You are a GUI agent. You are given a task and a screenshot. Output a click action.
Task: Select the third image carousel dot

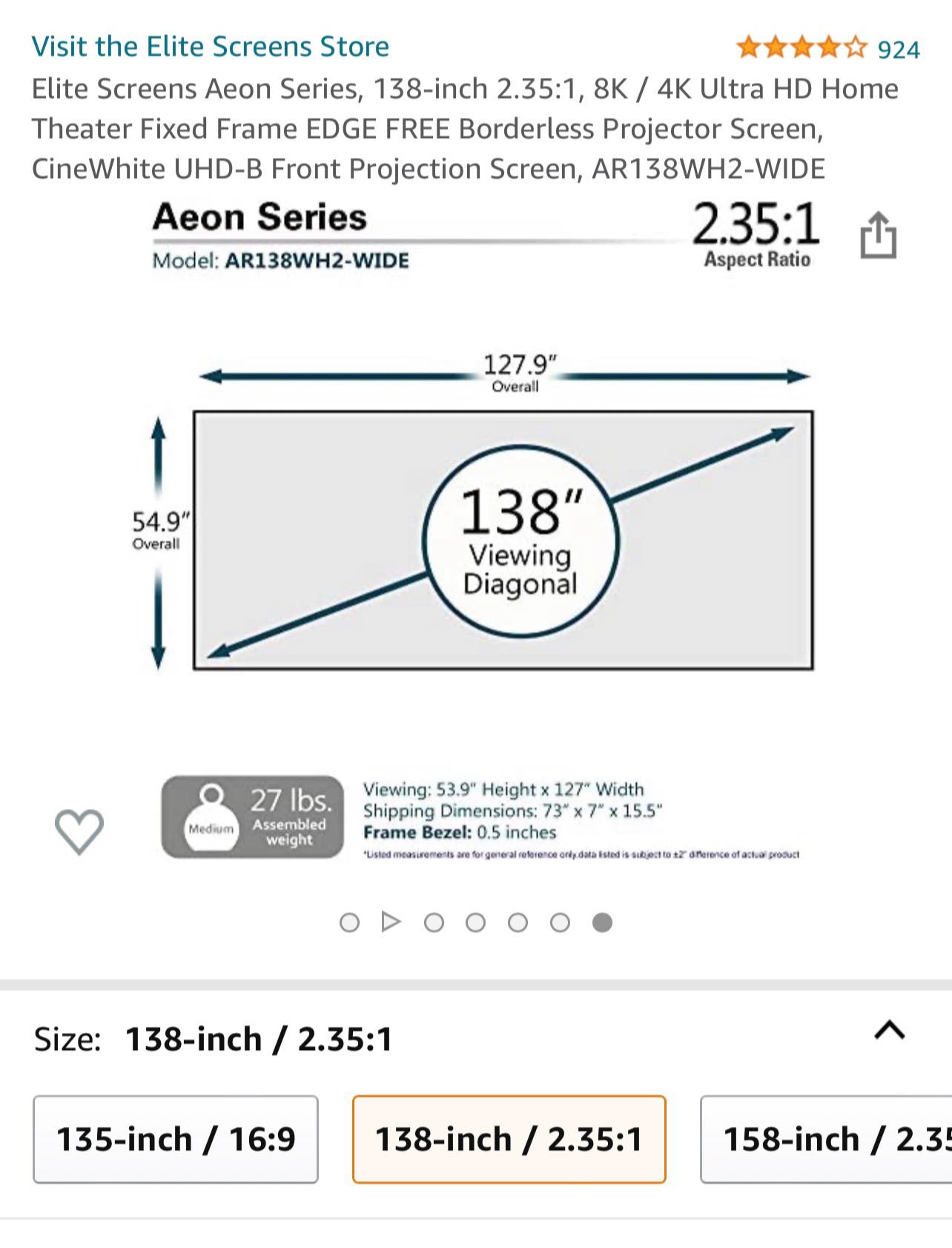[434, 922]
